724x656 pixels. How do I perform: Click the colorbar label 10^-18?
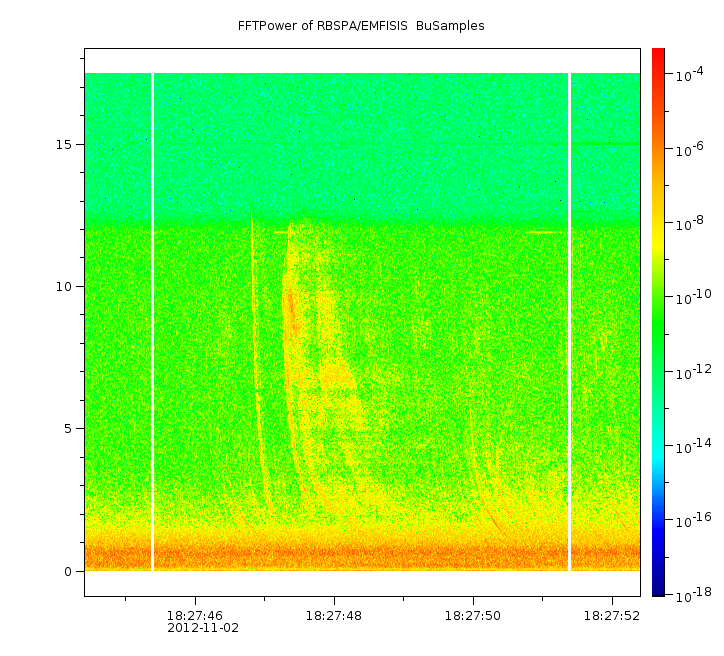[x=693, y=596]
